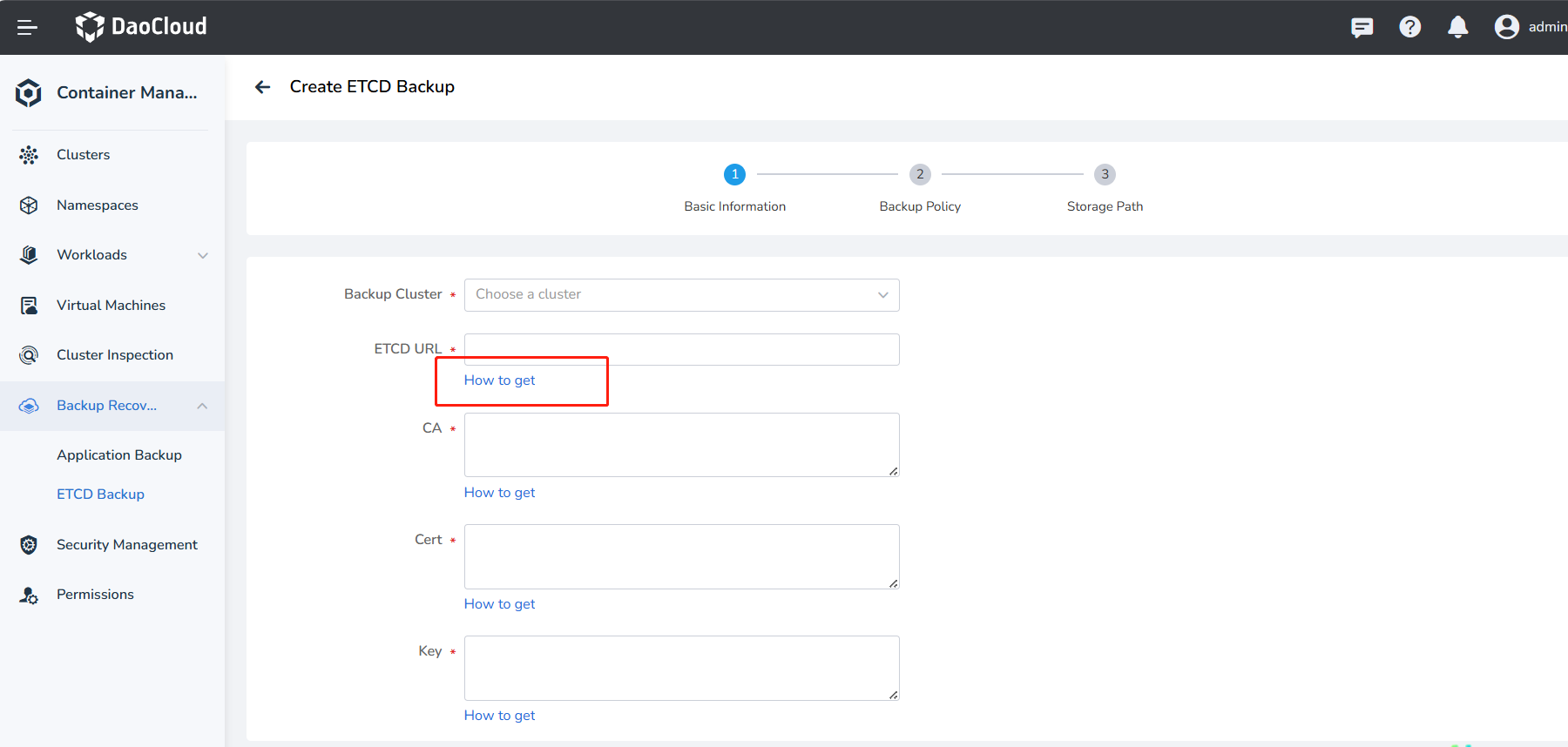Click How to get under CA field

[499, 493]
